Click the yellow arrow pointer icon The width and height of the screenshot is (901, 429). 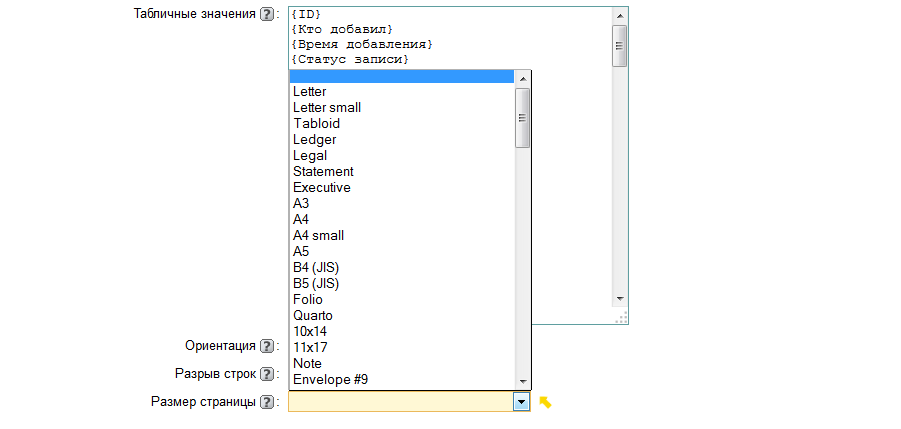point(546,402)
